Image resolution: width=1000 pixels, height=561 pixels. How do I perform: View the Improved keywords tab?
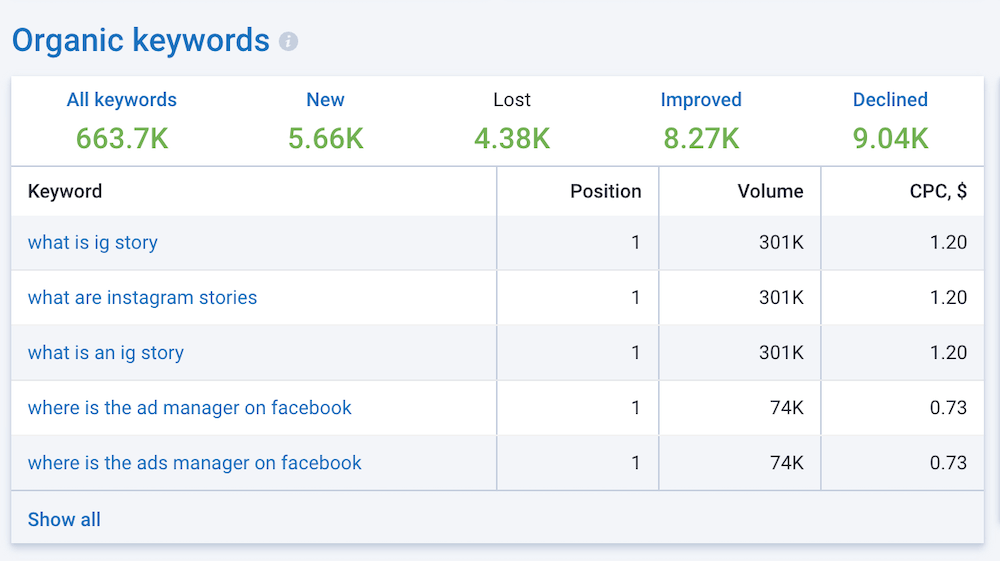pyautogui.click(x=701, y=100)
